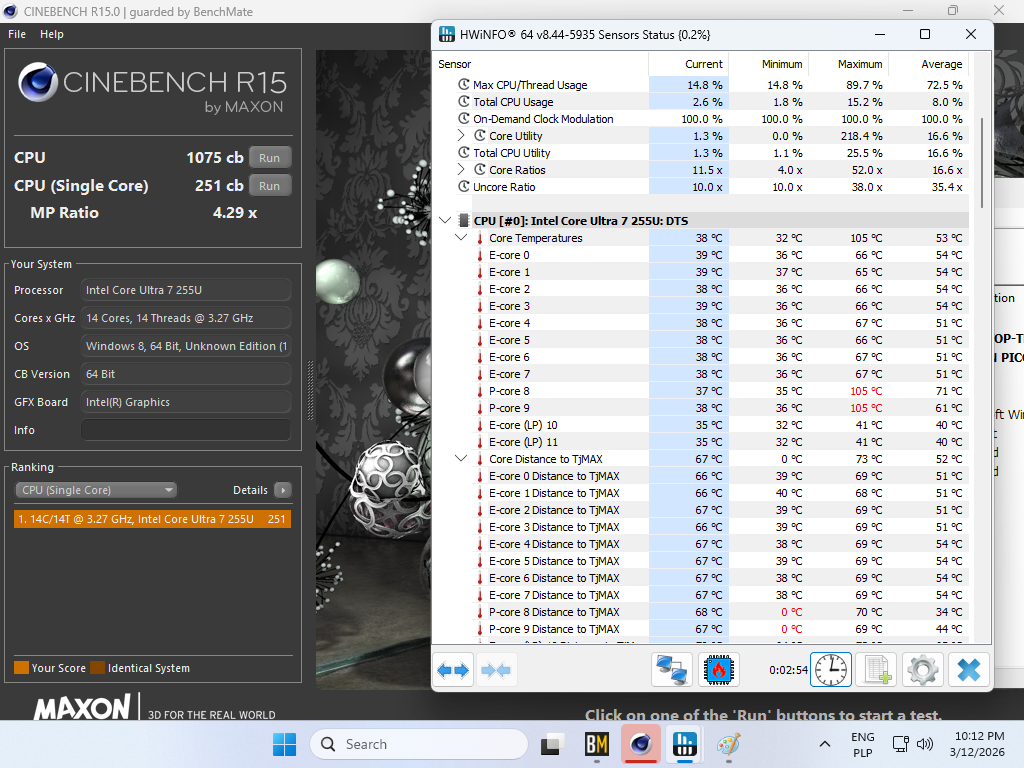Collapse the CPU [#0] Intel Core Ultra 7 255U section
1024x768 pixels.
pos(445,220)
